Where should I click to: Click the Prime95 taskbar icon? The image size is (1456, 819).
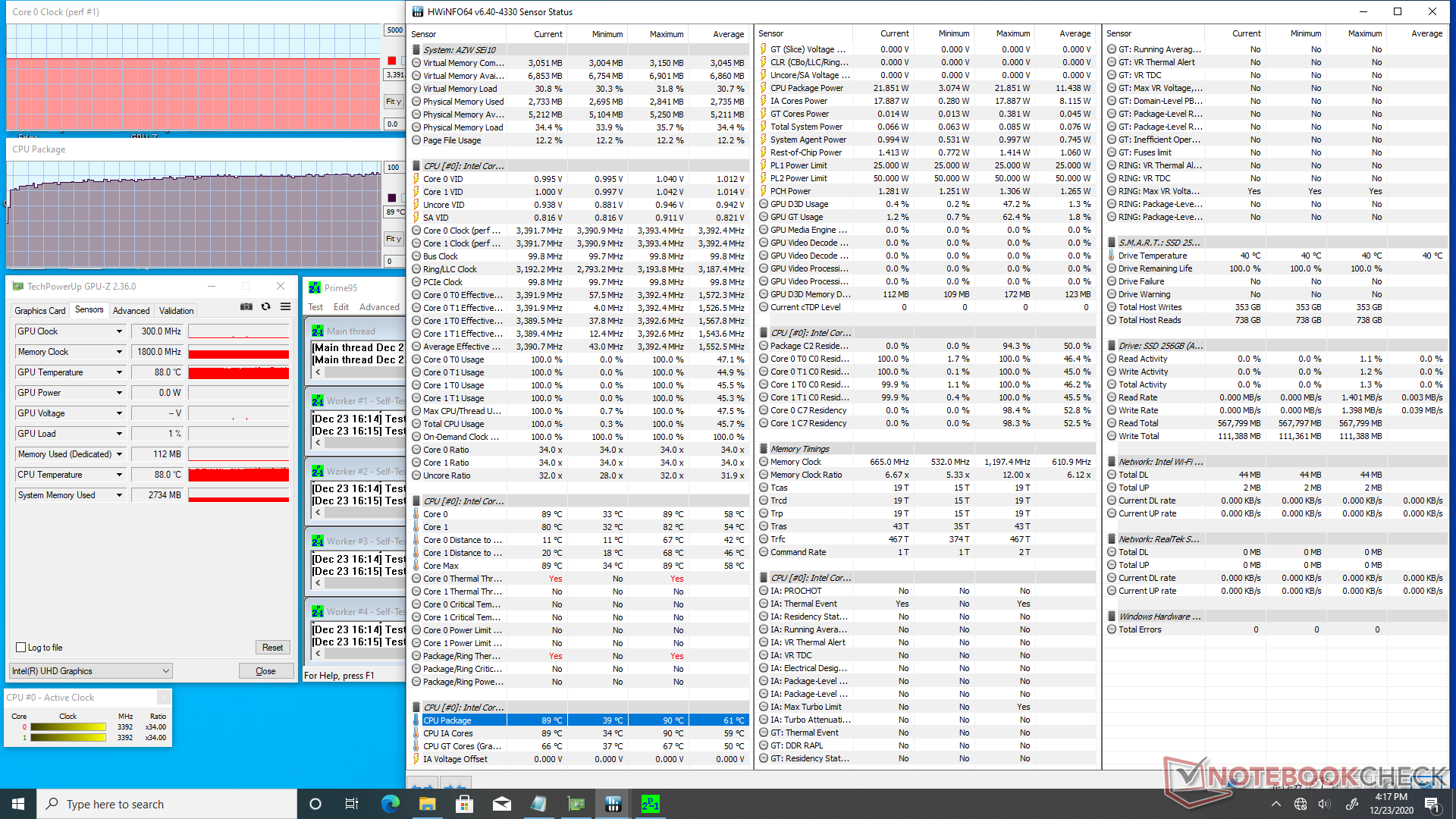[650, 804]
